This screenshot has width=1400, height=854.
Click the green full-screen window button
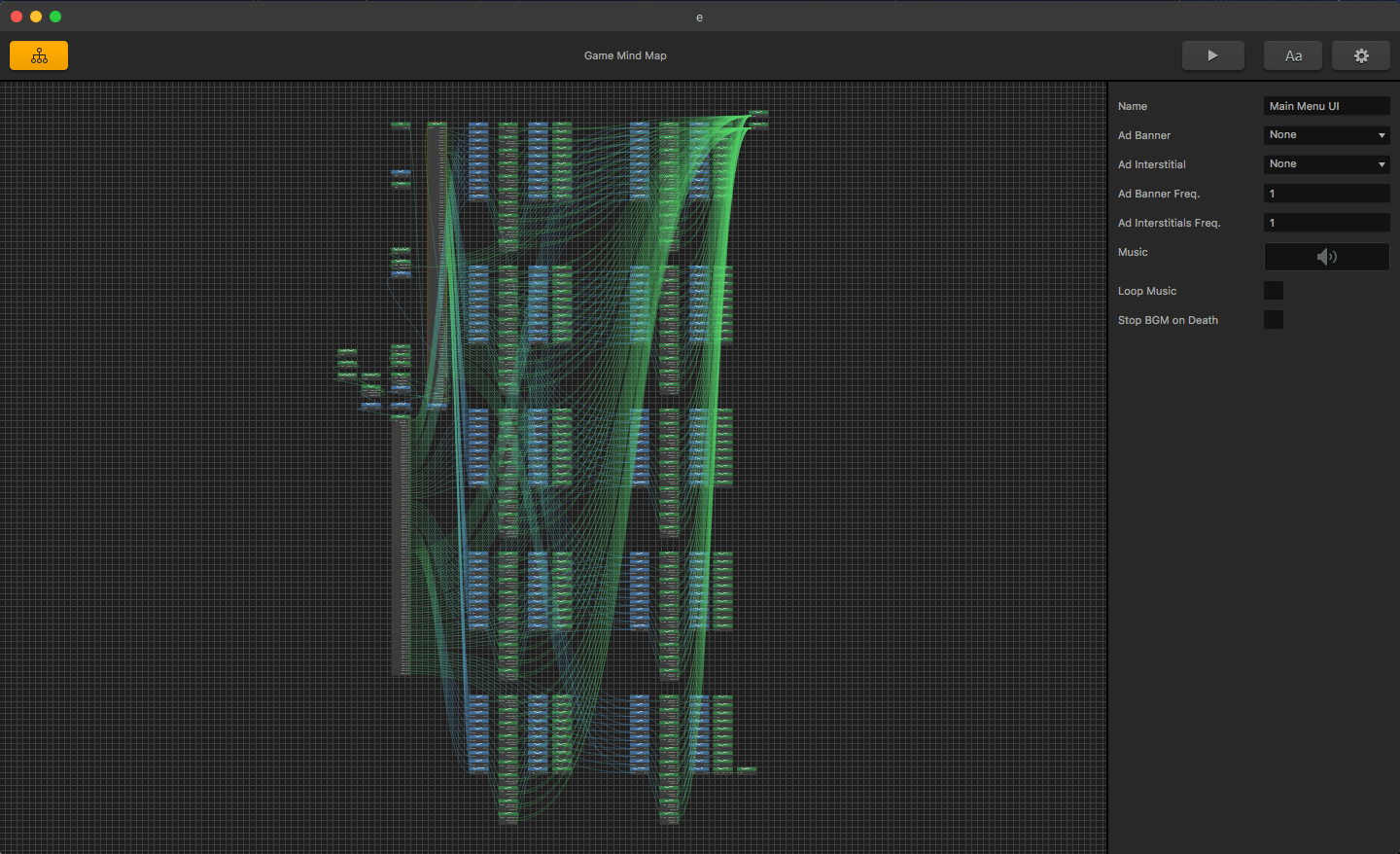pyautogui.click(x=55, y=17)
